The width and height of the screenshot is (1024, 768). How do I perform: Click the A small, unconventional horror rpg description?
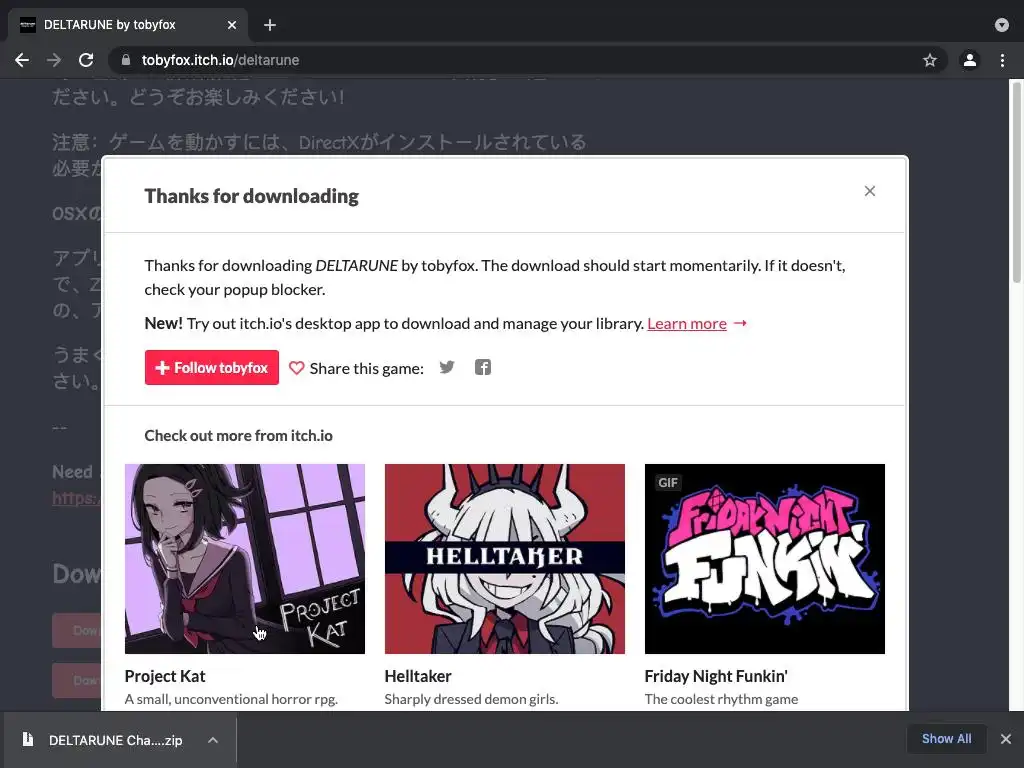coord(231,699)
